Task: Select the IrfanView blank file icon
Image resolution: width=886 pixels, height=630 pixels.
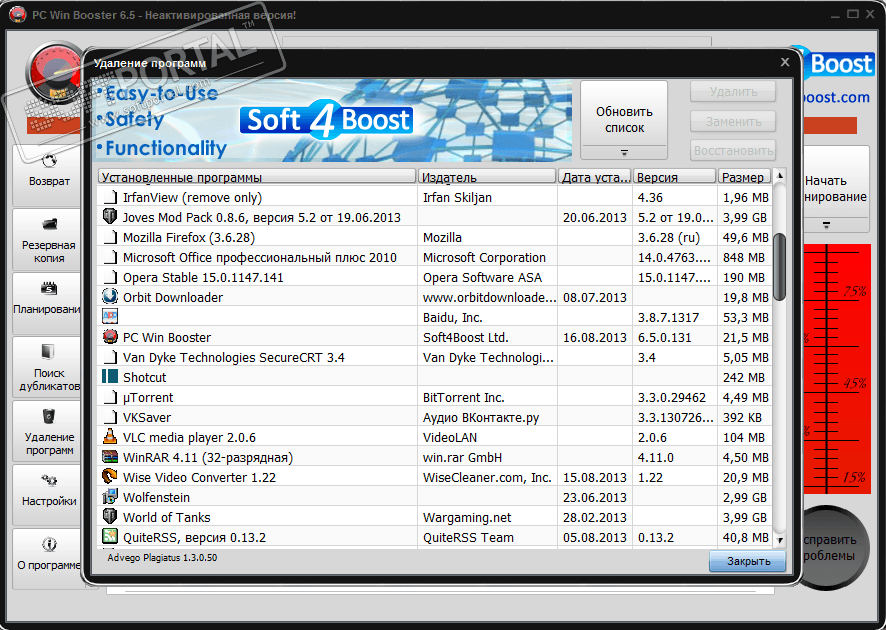Action: [x=111, y=197]
